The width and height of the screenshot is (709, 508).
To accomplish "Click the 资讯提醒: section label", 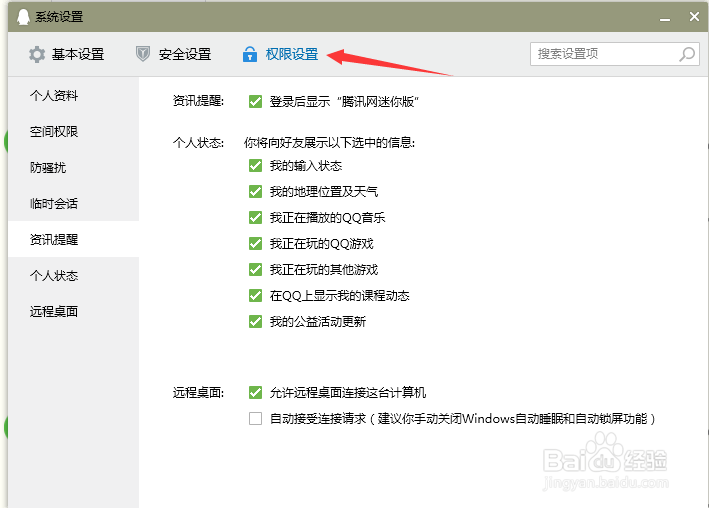I will pyautogui.click(x=198, y=101).
